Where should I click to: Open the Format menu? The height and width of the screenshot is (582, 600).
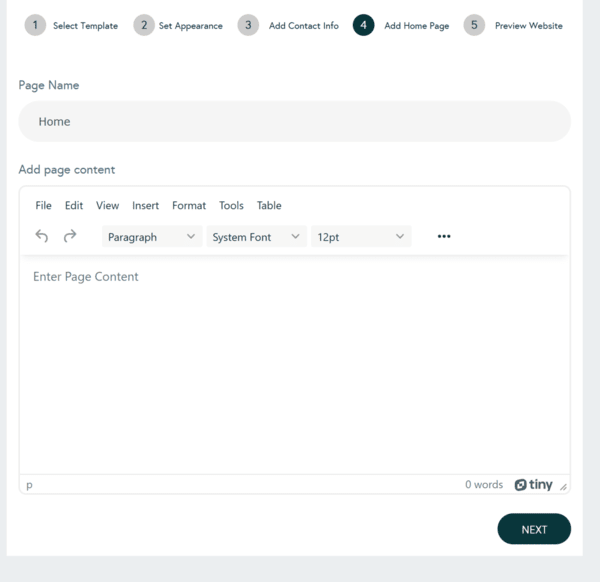[189, 206]
